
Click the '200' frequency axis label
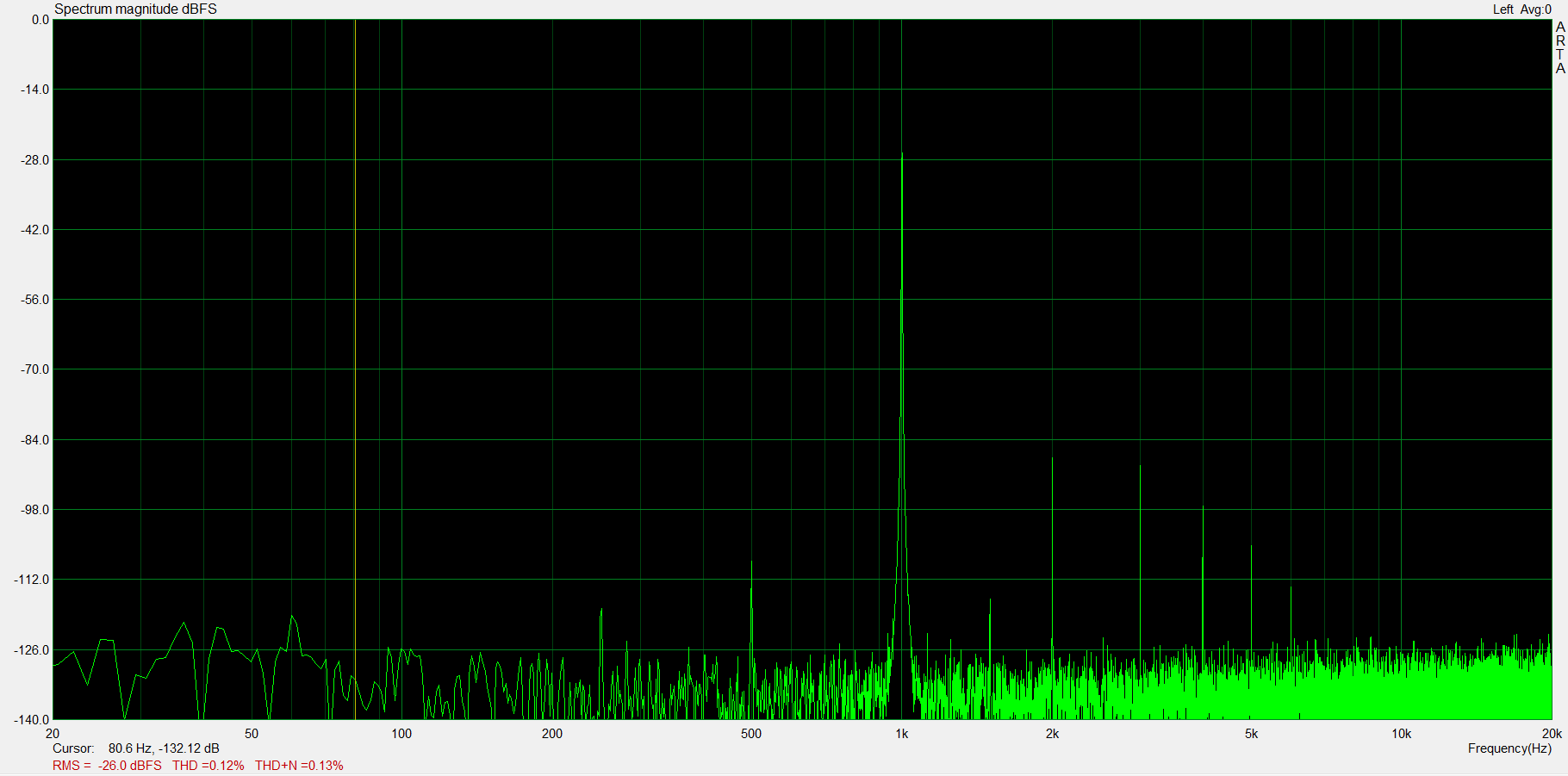[552, 734]
